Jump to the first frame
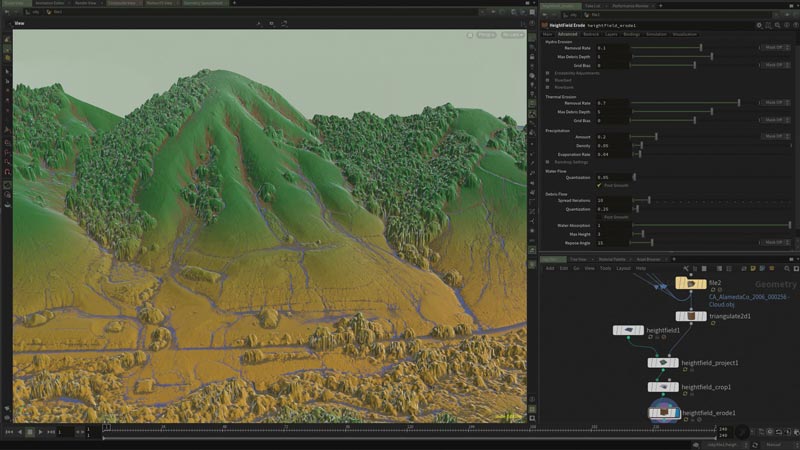The image size is (800, 450). click(9, 432)
